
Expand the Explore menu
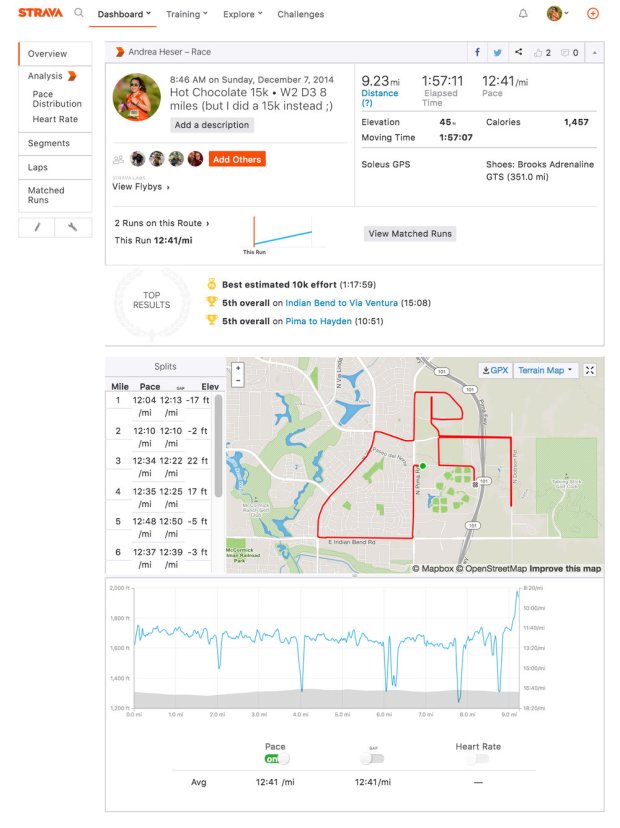coord(243,14)
